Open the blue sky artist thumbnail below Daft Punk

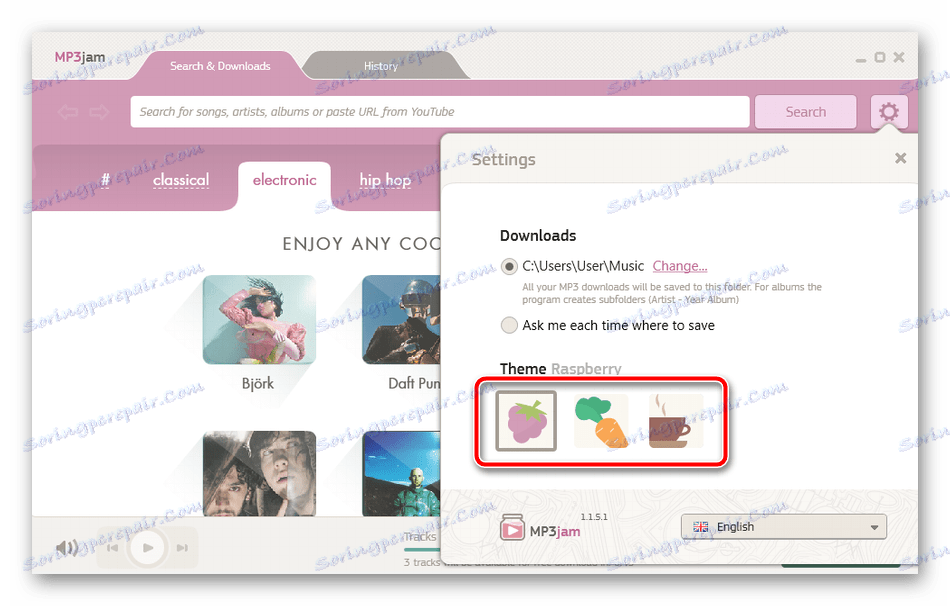pos(401,473)
